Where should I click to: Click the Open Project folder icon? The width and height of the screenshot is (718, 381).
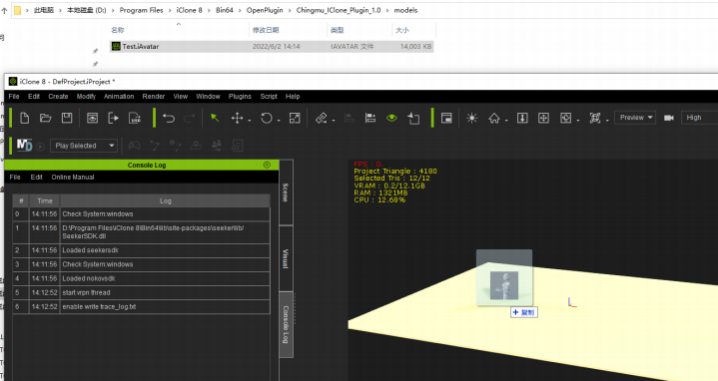tap(45, 118)
